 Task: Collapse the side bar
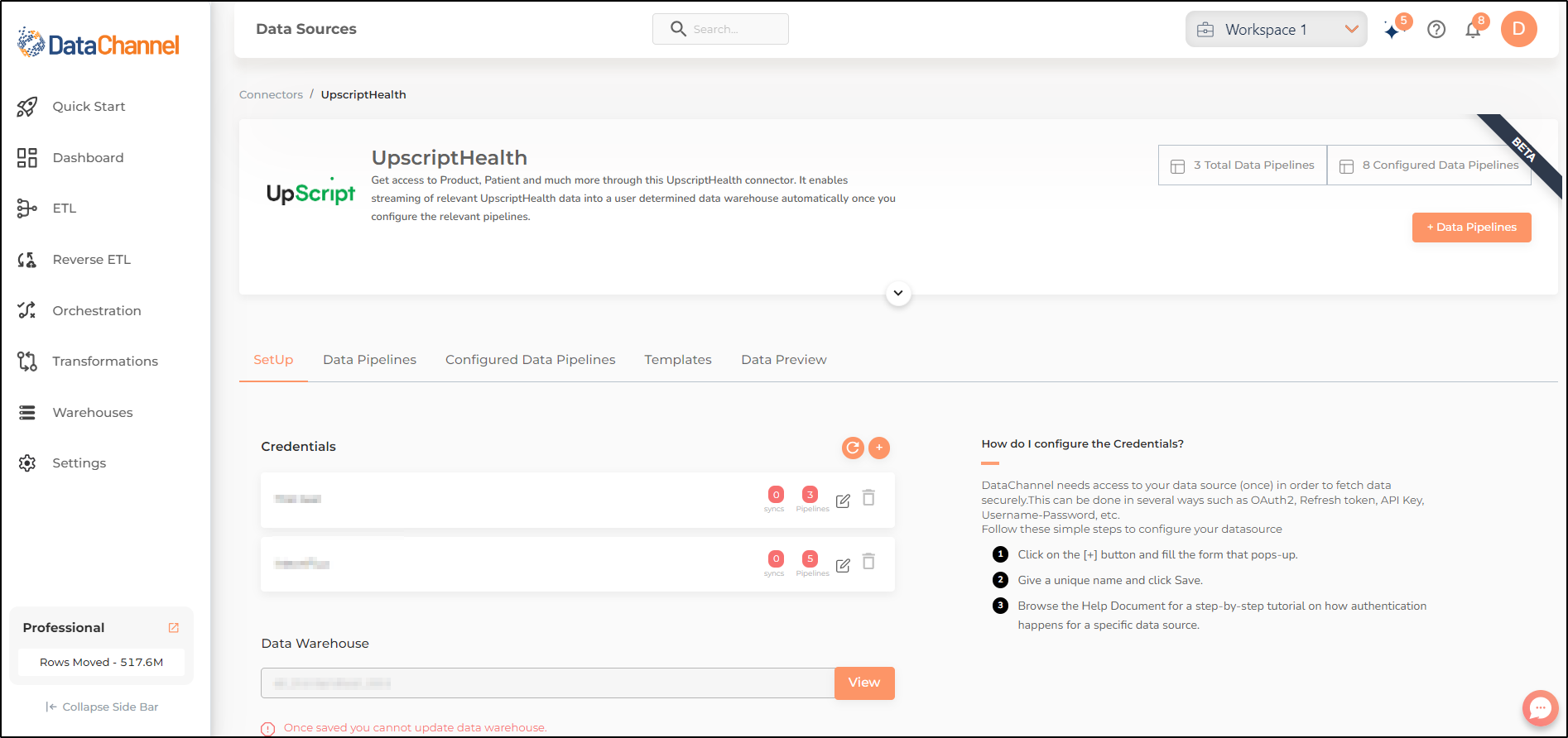point(102,707)
